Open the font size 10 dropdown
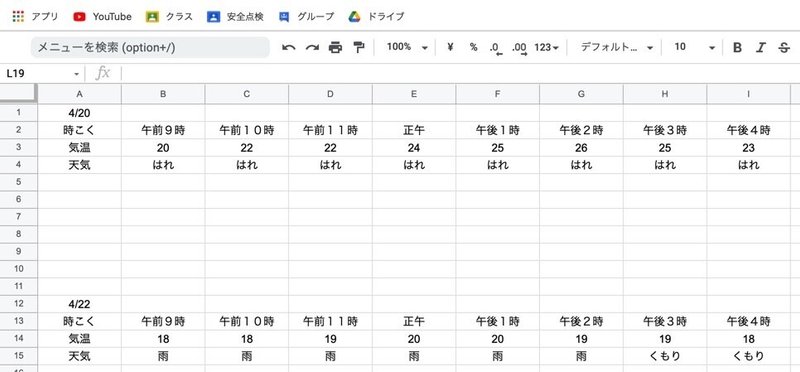This screenshot has width=800, height=372. click(x=694, y=47)
